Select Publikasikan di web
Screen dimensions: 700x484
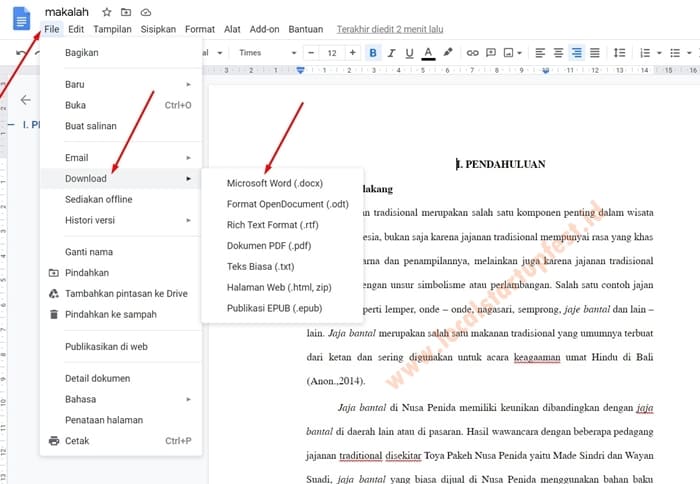click(121, 346)
